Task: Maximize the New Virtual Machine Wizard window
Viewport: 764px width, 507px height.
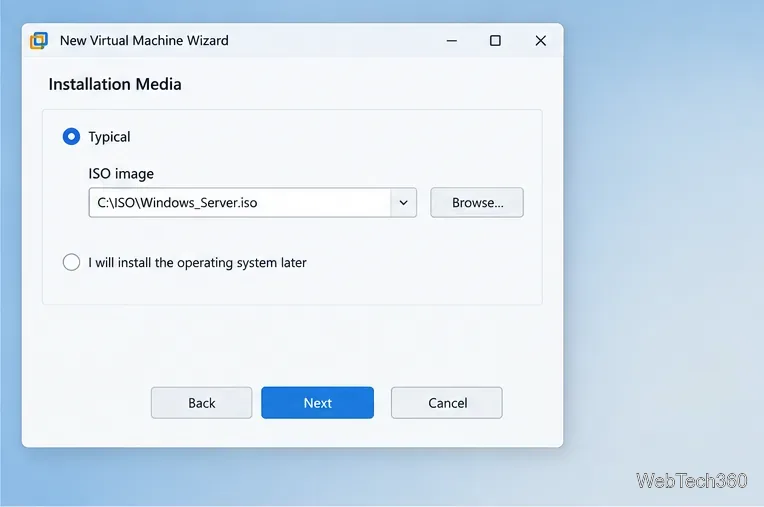Action: click(x=495, y=40)
